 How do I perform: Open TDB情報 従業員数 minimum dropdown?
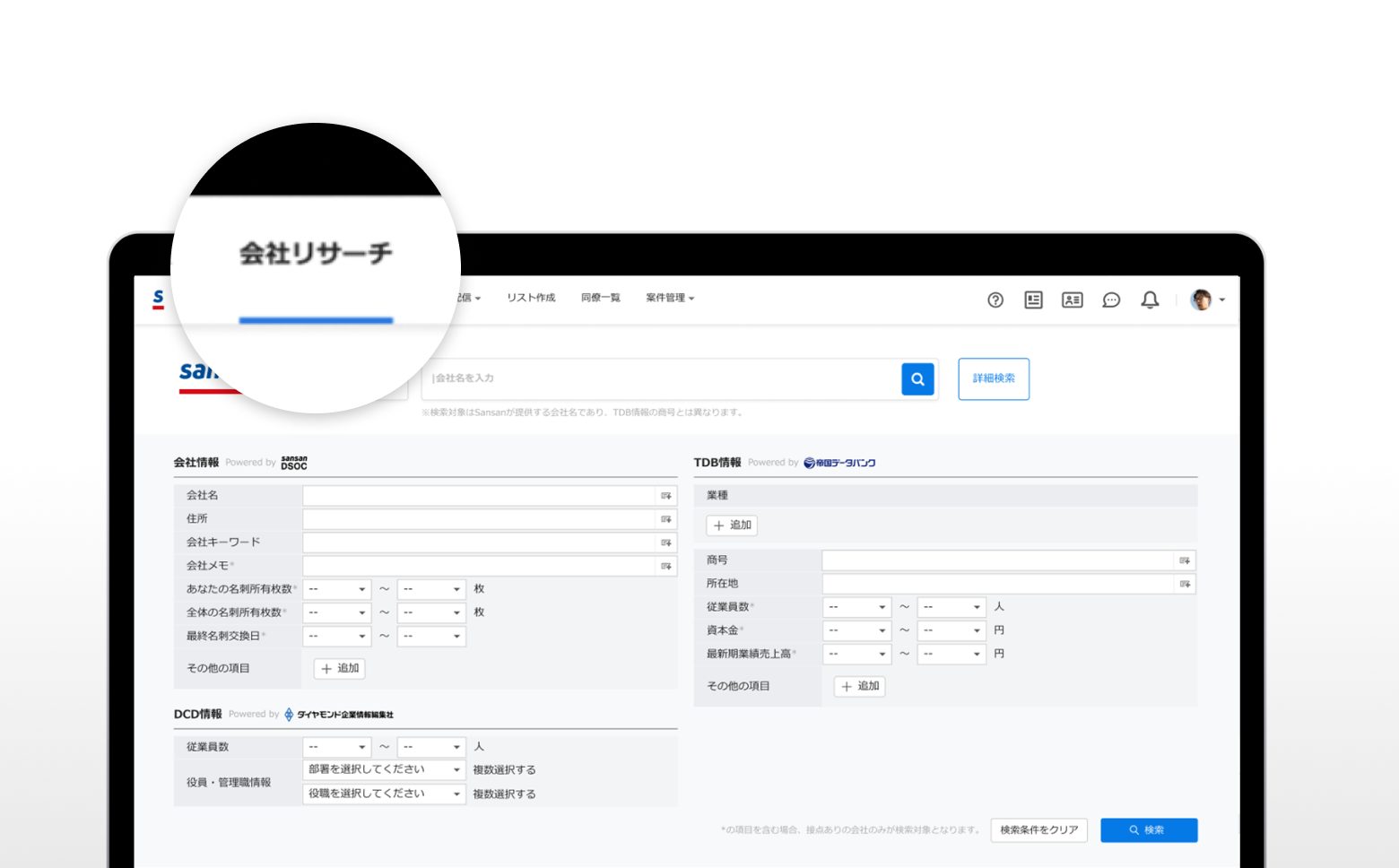857,607
